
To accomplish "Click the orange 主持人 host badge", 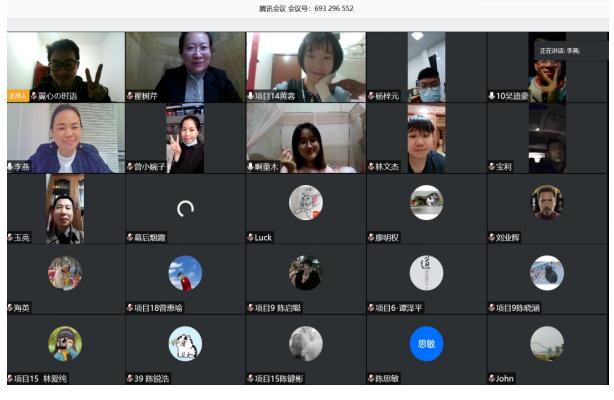I will [x=17, y=96].
